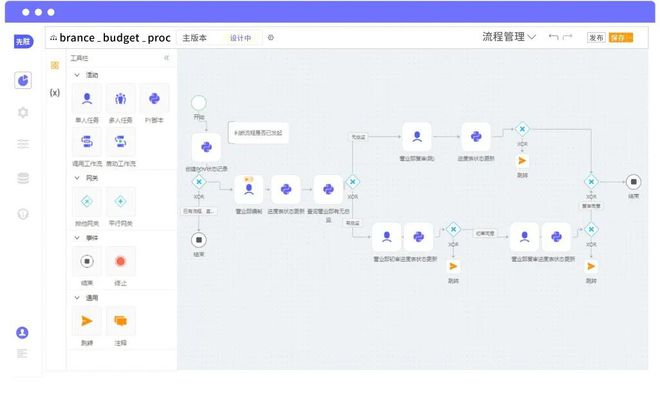Select the end event tool icon
Screen dimensions: 660x399
[87, 261]
